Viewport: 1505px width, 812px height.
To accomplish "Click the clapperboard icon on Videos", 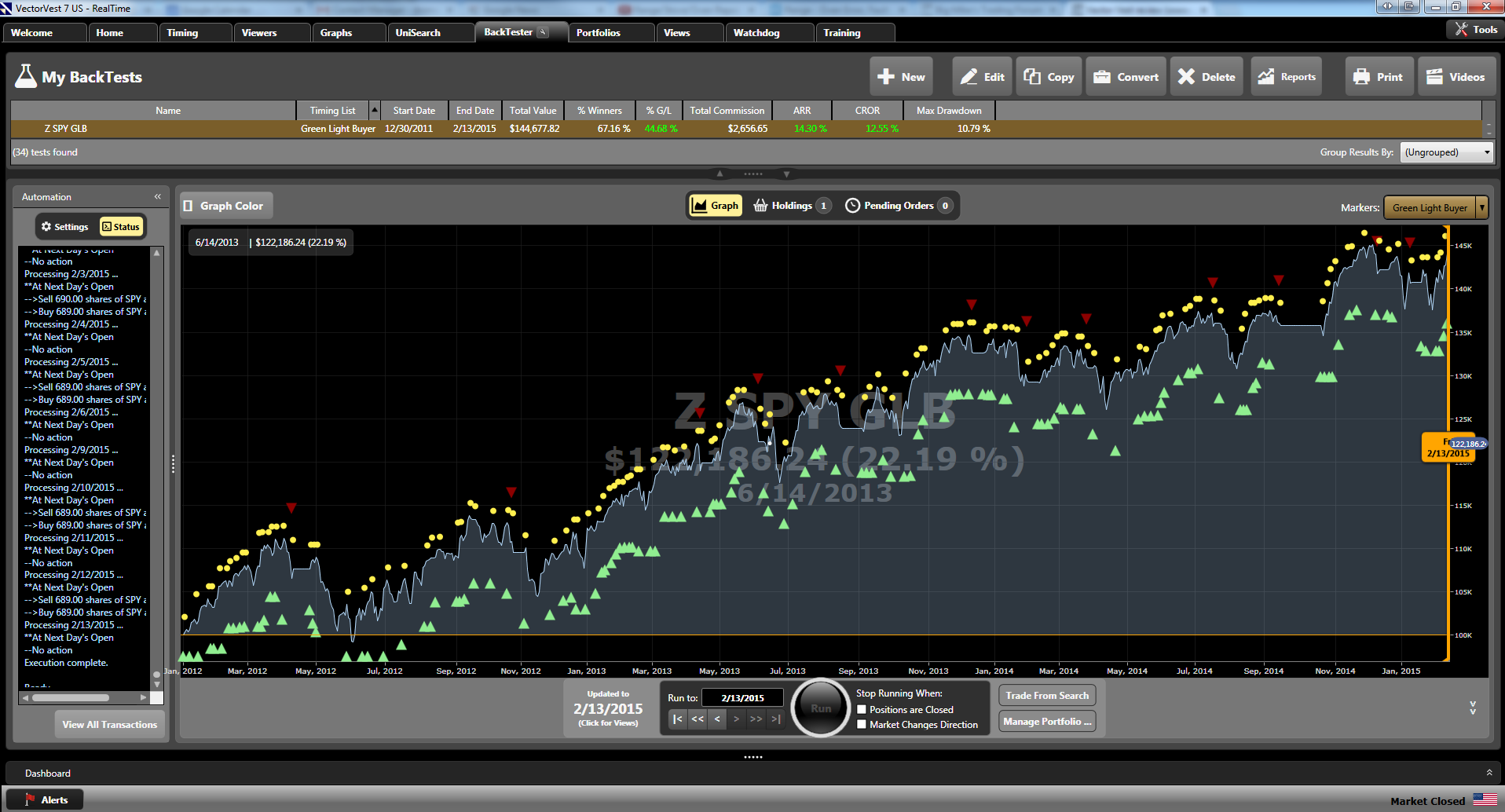I will tap(1434, 76).
